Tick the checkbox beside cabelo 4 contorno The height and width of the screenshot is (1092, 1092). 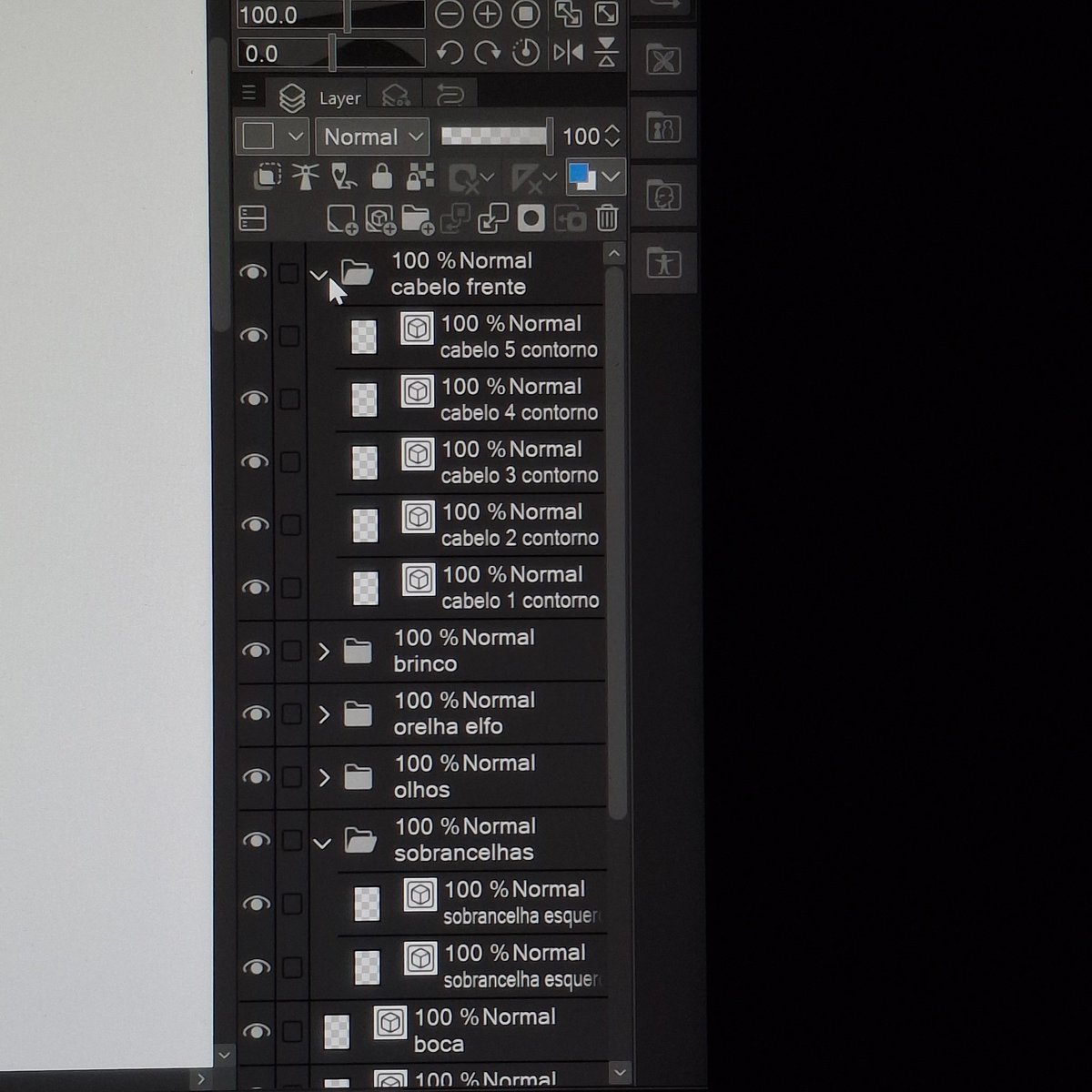tap(289, 399)
